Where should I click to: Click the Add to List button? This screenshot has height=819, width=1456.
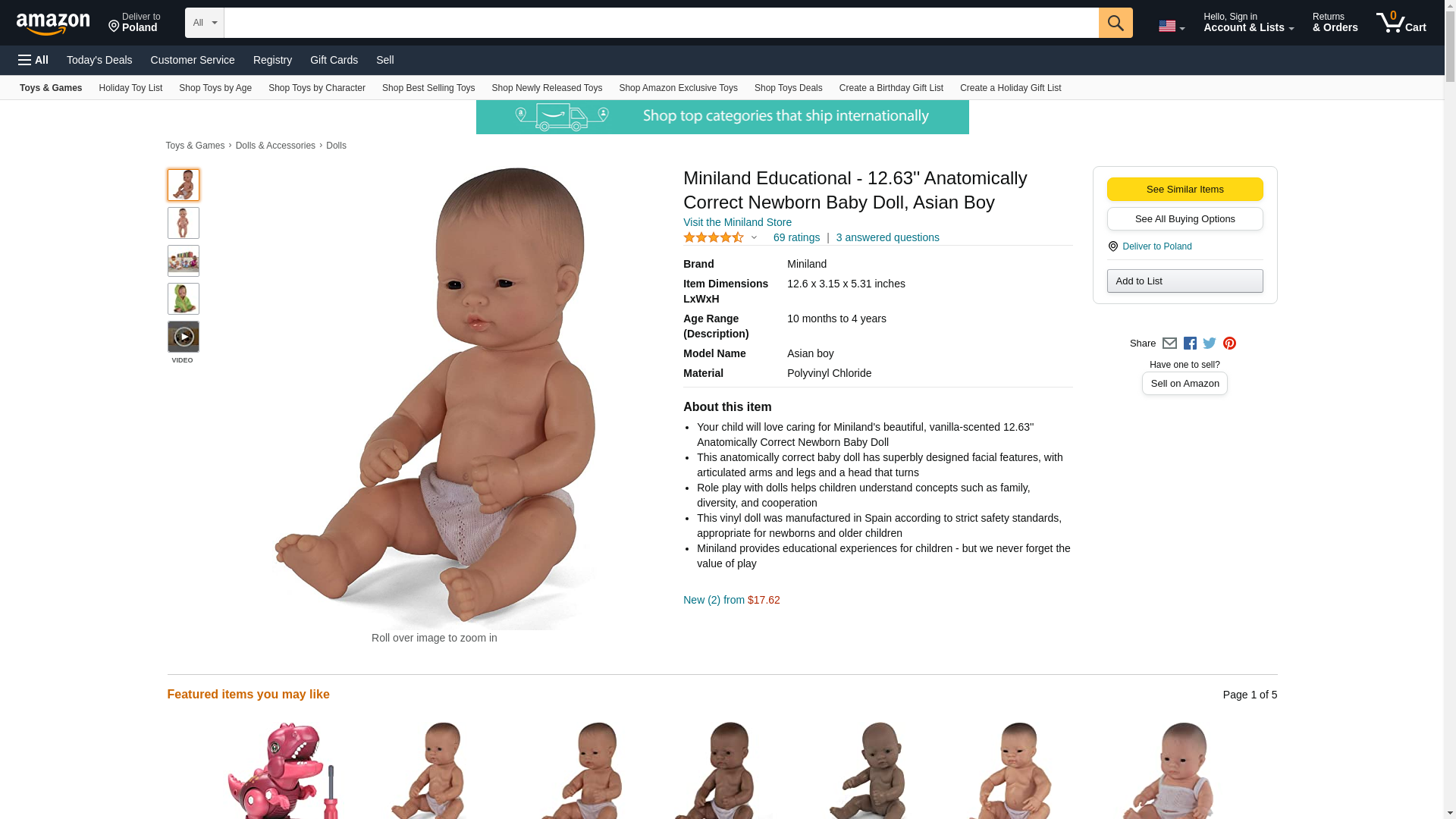point(1185,281)
